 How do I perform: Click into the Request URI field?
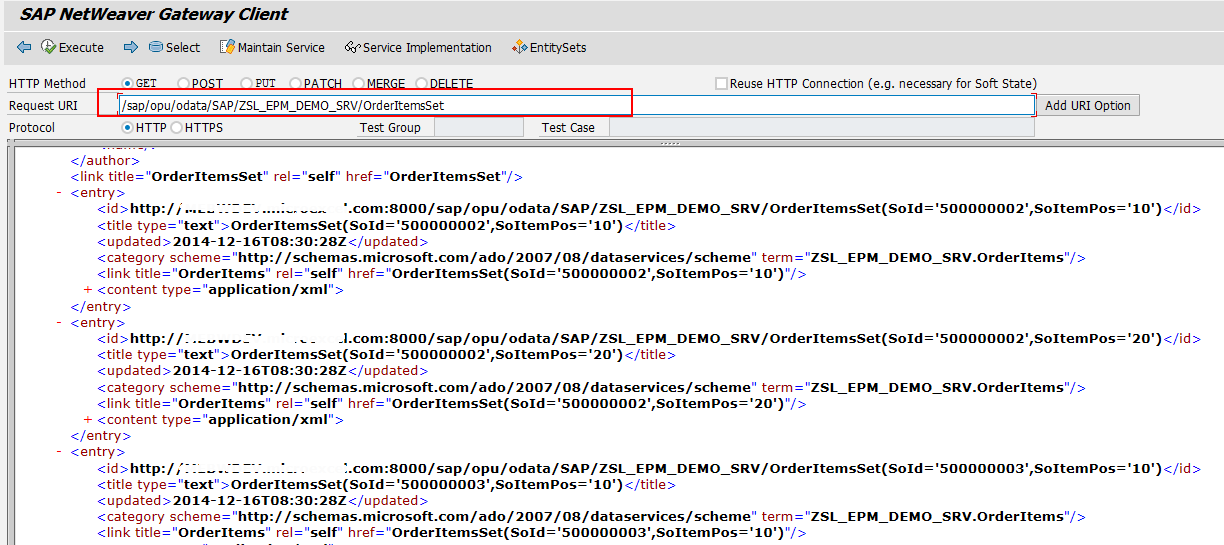575,105
